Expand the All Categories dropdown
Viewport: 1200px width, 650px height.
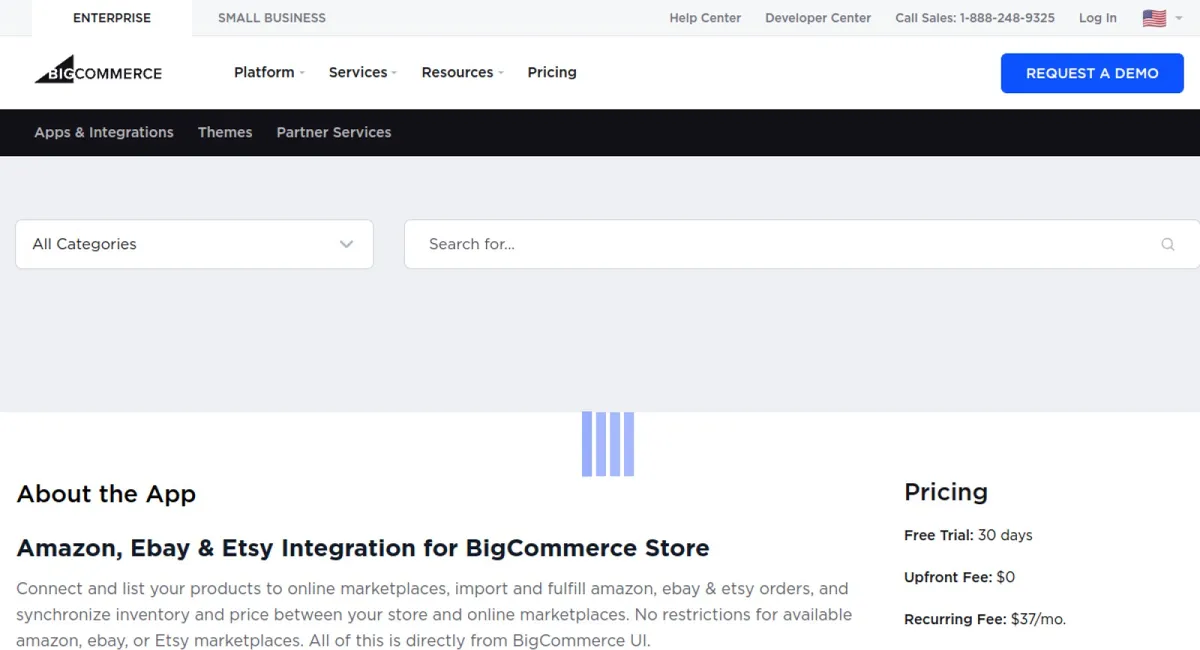point(194,244)
